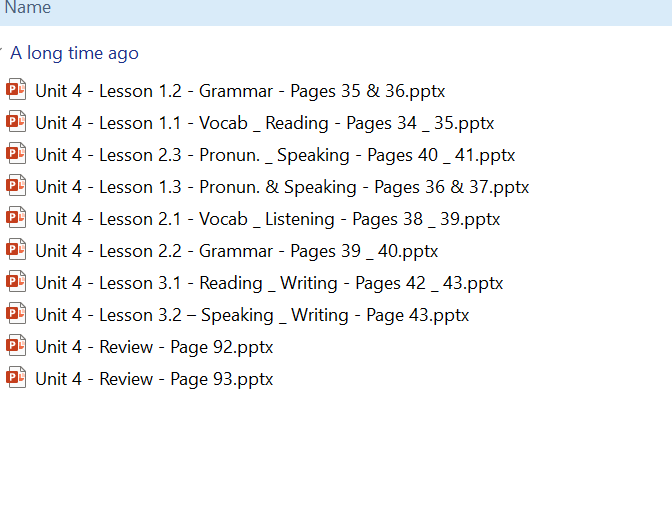Click PowerPoint icon for Lesson 2.2 Grammar file
The width and height of the screenshot is (672, 525).
coord(16,251)
